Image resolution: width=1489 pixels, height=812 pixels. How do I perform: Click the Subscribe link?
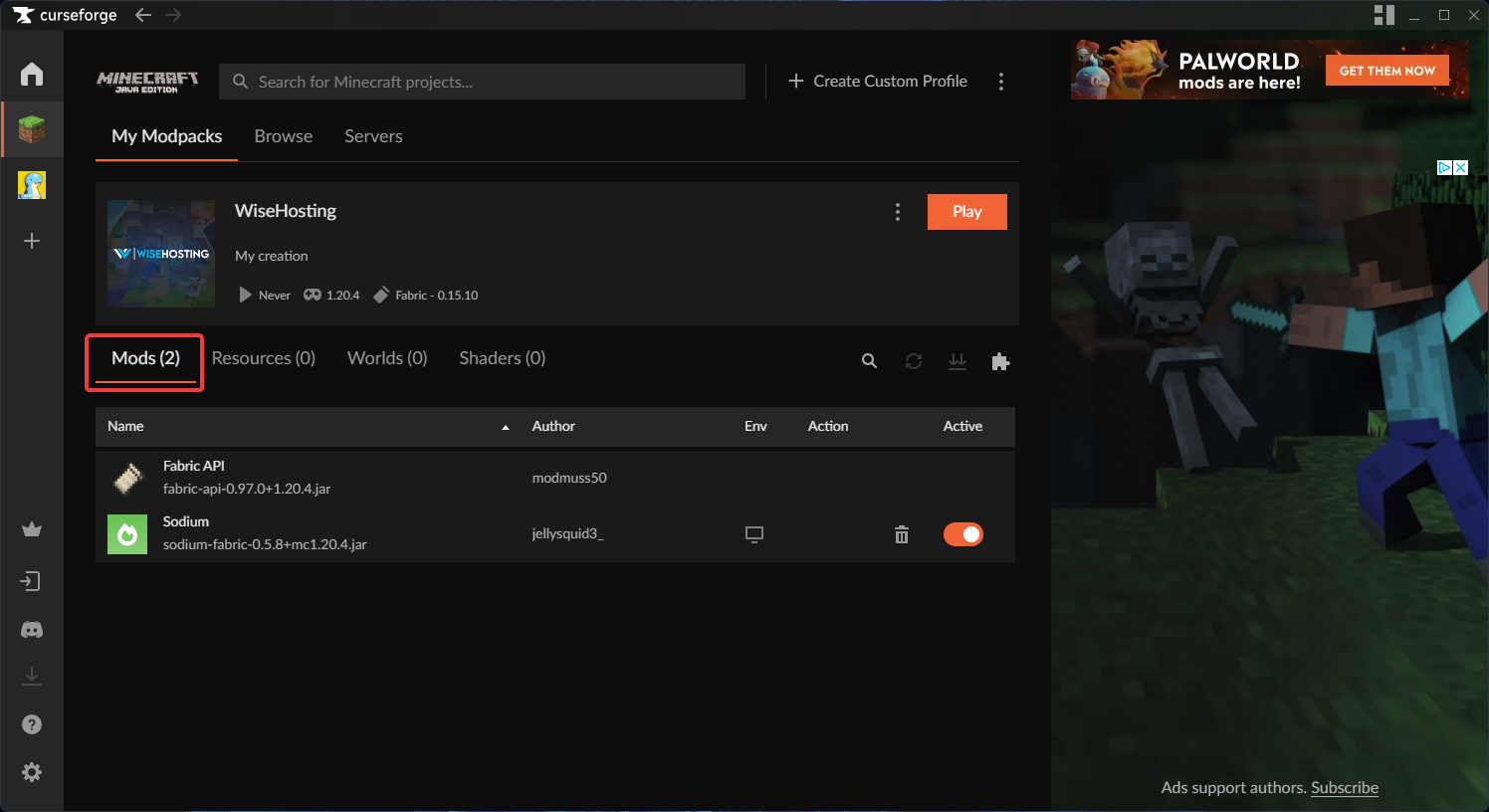click(1345, 787)
